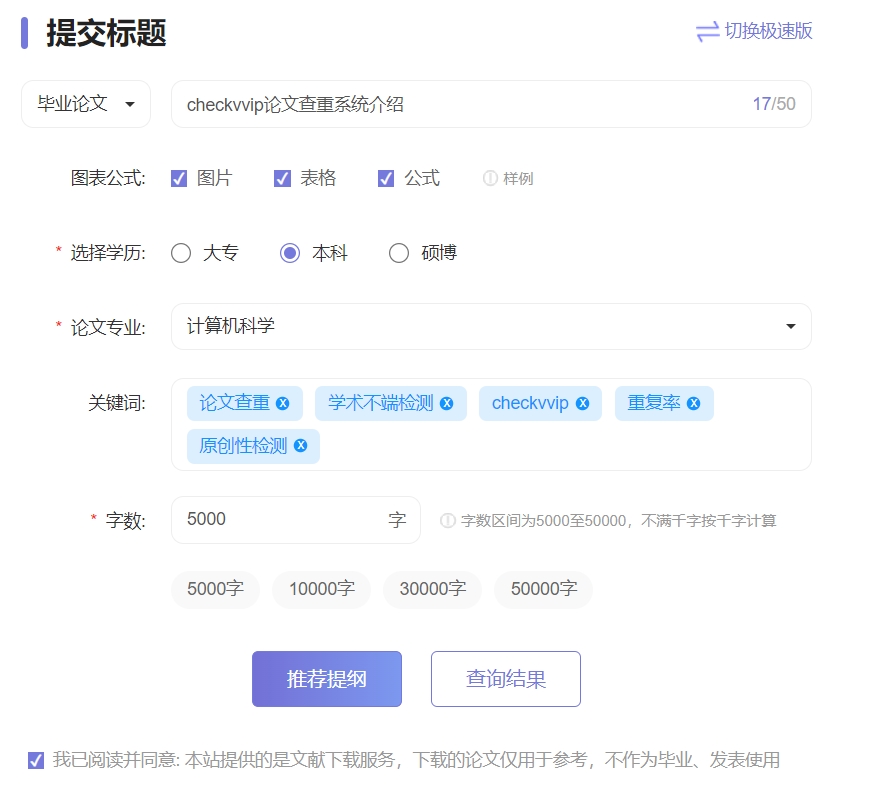Disable the 公式 checkbox
The image size is (878, 785).
pyautogui.click(x=386, y=178)
